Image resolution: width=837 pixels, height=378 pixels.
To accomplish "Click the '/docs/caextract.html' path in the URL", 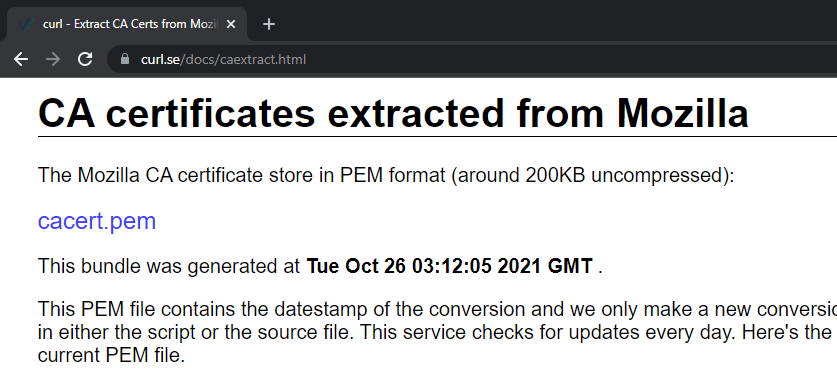I will [243, 59].
